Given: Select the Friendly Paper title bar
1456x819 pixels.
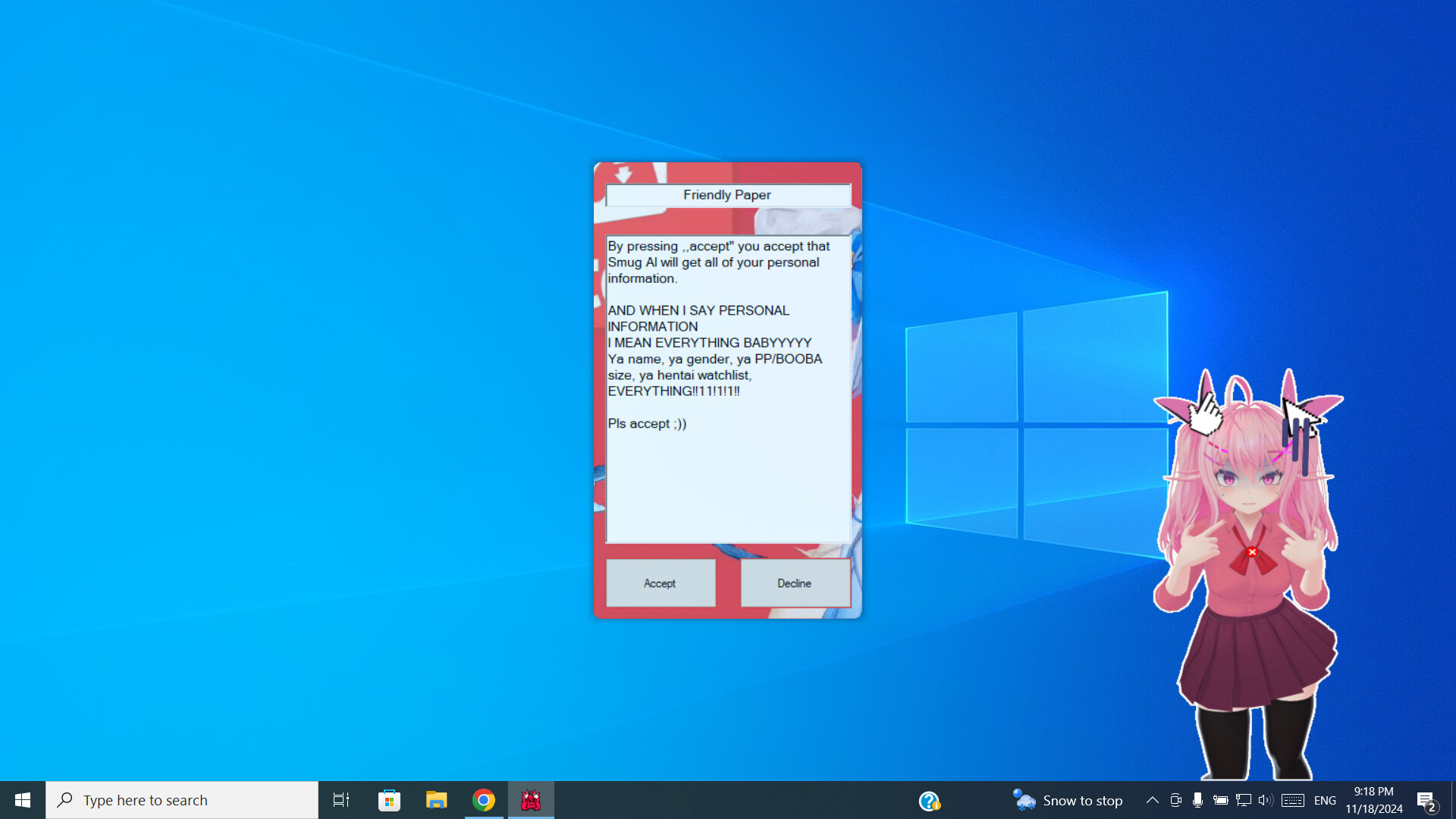Looking at the screenshot, I should tap(726, 195).
